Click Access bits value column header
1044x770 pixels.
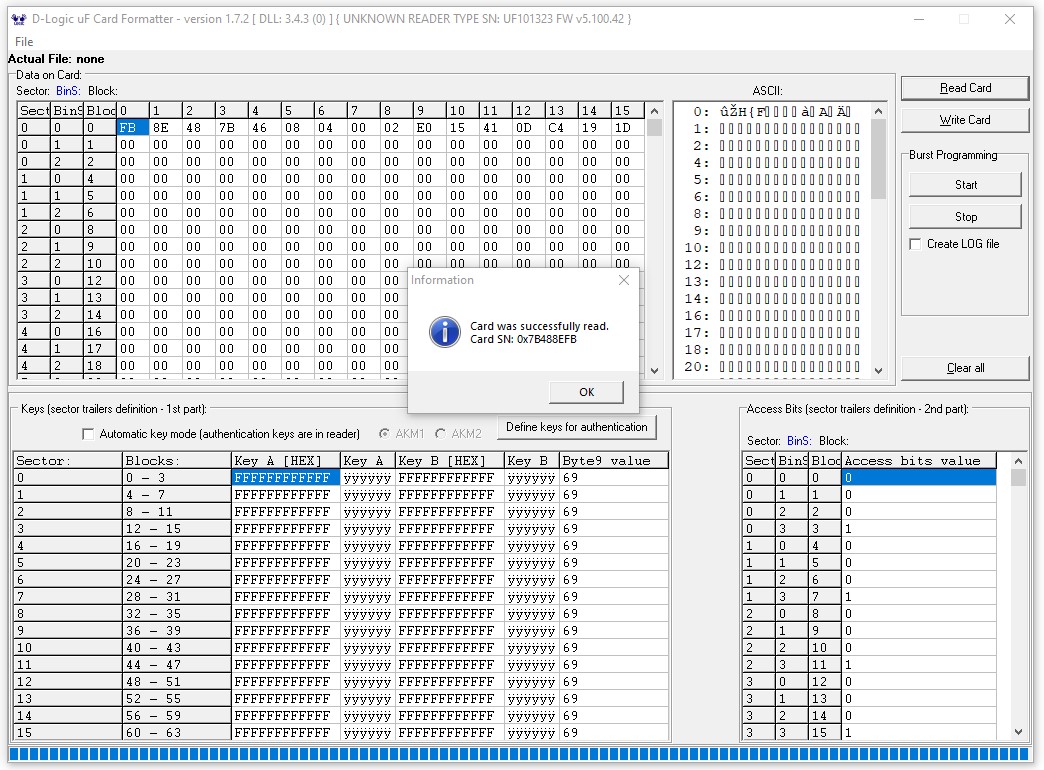[x=919, y=460]
